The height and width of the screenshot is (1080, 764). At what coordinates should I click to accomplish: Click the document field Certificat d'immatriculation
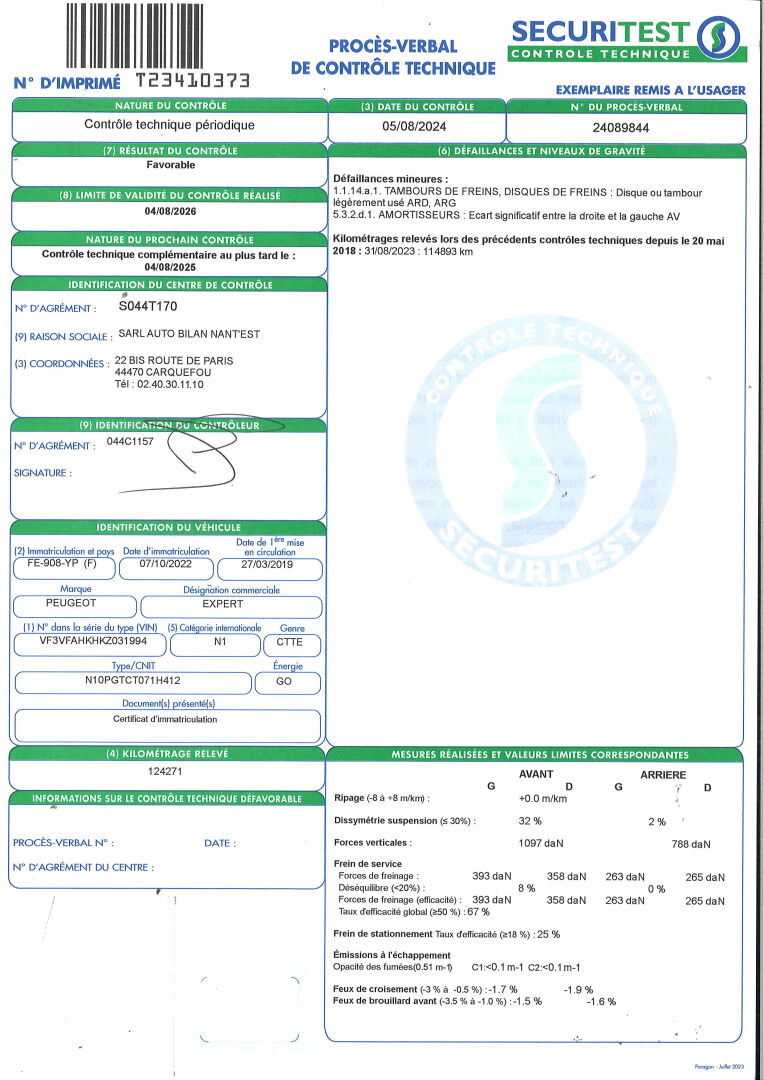tap(167, 726)
